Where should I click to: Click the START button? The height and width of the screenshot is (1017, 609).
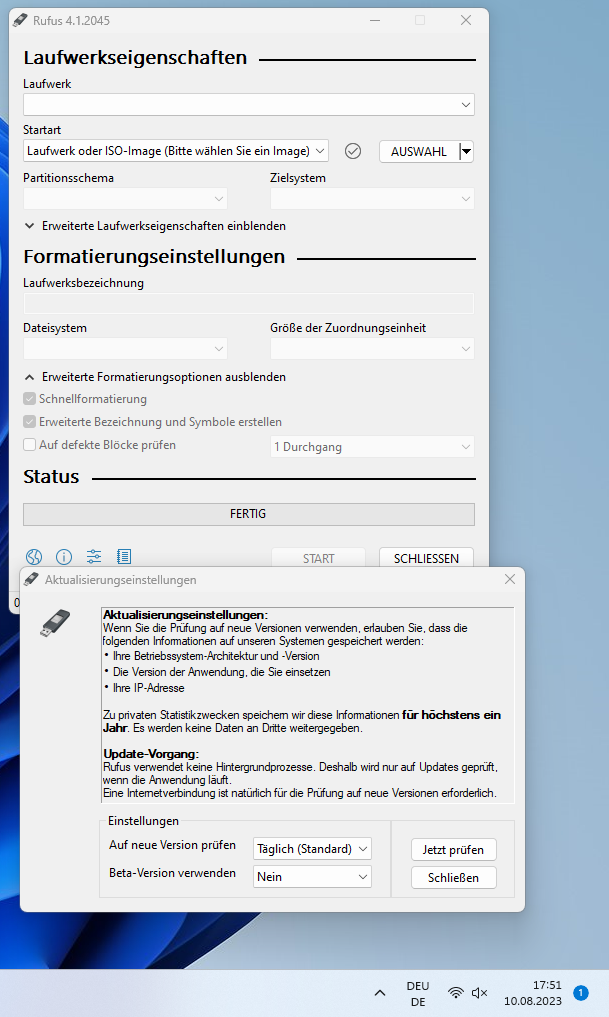click(318, 558)
